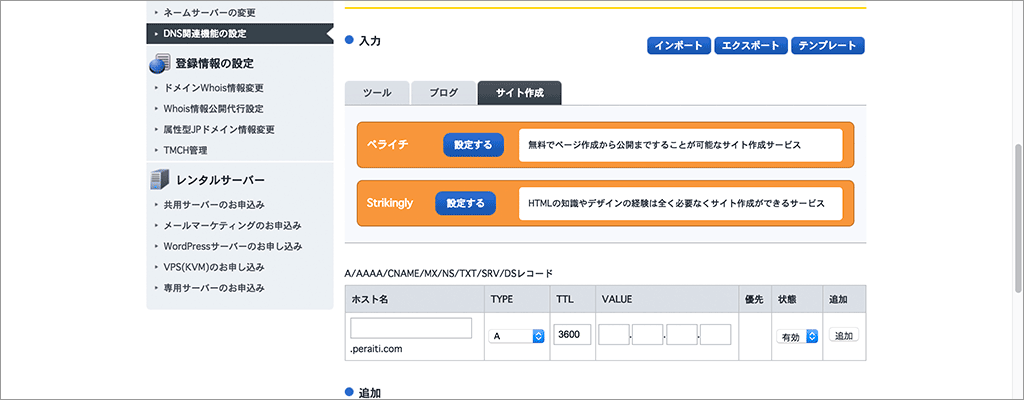Click the 登録情報の設定 globe icon
This screenshot has width=1024, height=400.
pos(160,63)
